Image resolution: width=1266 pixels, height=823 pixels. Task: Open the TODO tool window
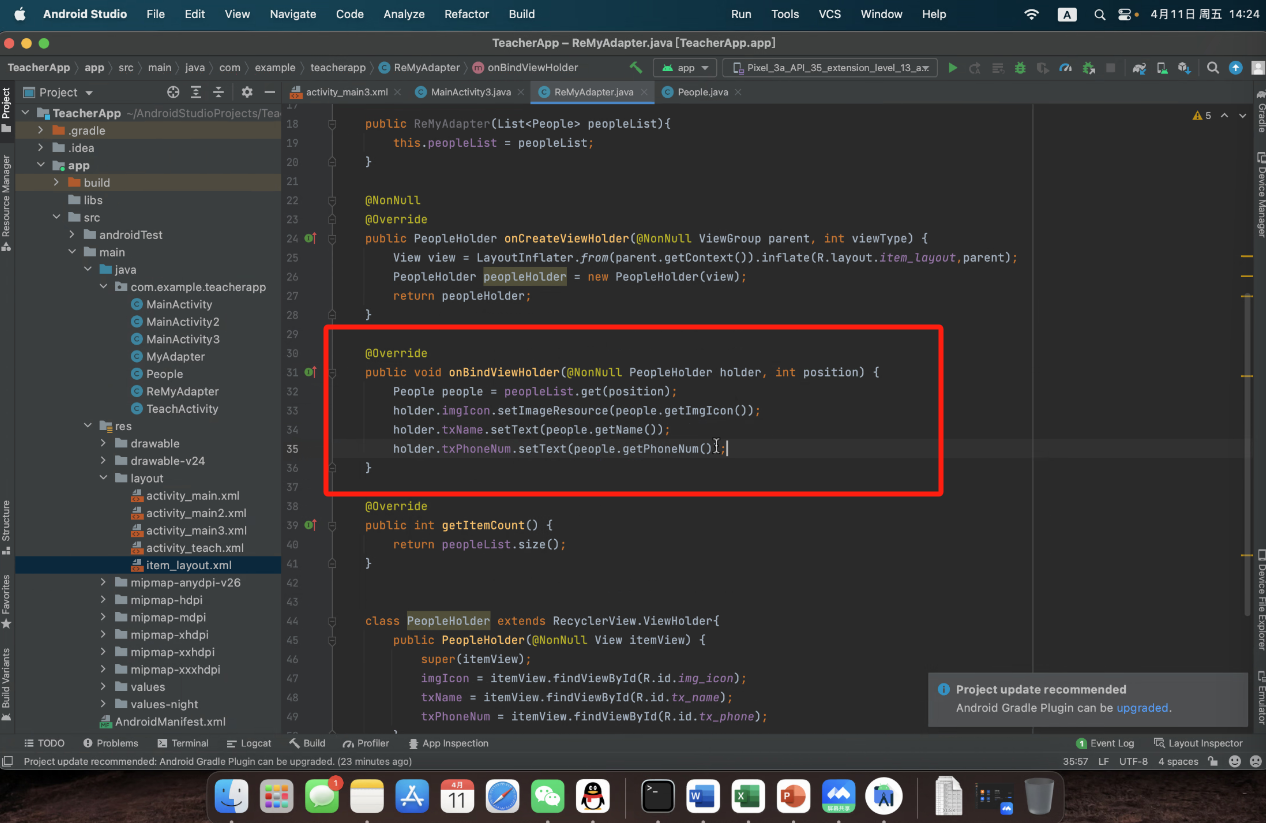[x=44, y=743]
